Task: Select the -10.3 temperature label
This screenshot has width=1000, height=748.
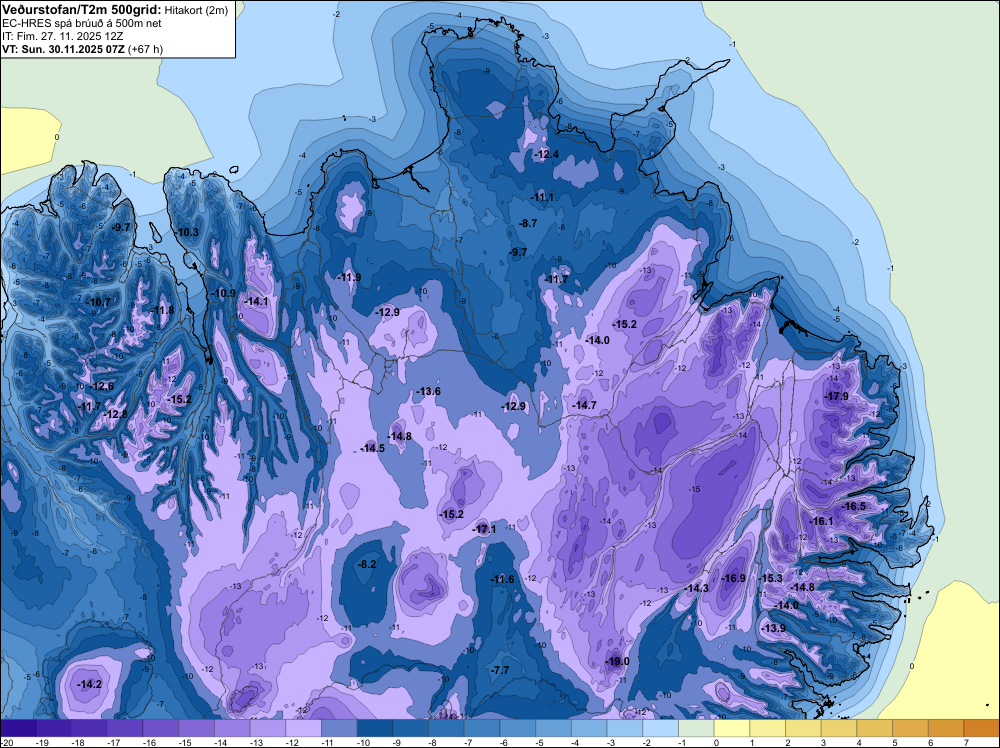Action: [187, 232]
